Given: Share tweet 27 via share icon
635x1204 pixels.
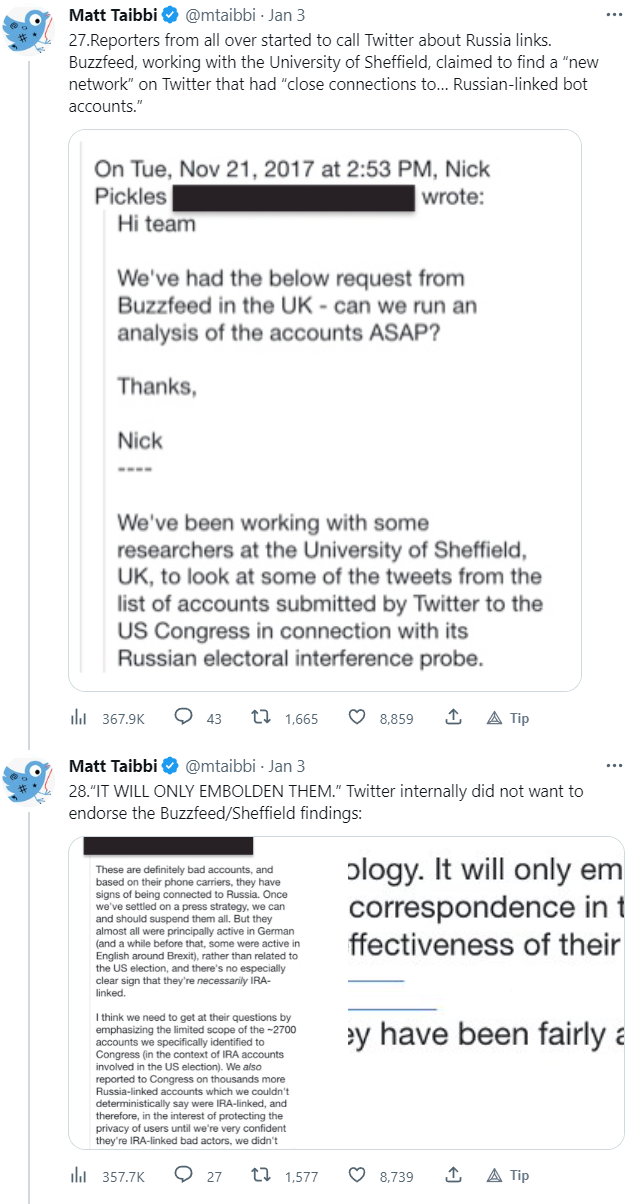Looking at the screenshot, I should click(452, 718).
